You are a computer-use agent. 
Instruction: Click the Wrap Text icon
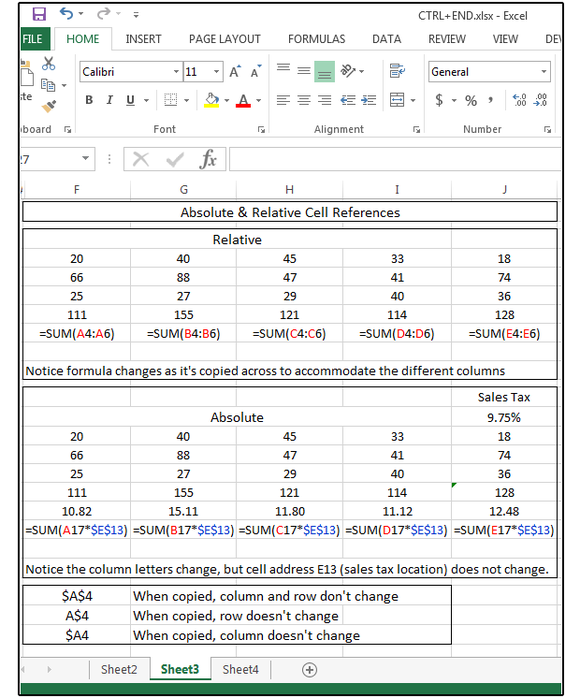tap(397, 71)
